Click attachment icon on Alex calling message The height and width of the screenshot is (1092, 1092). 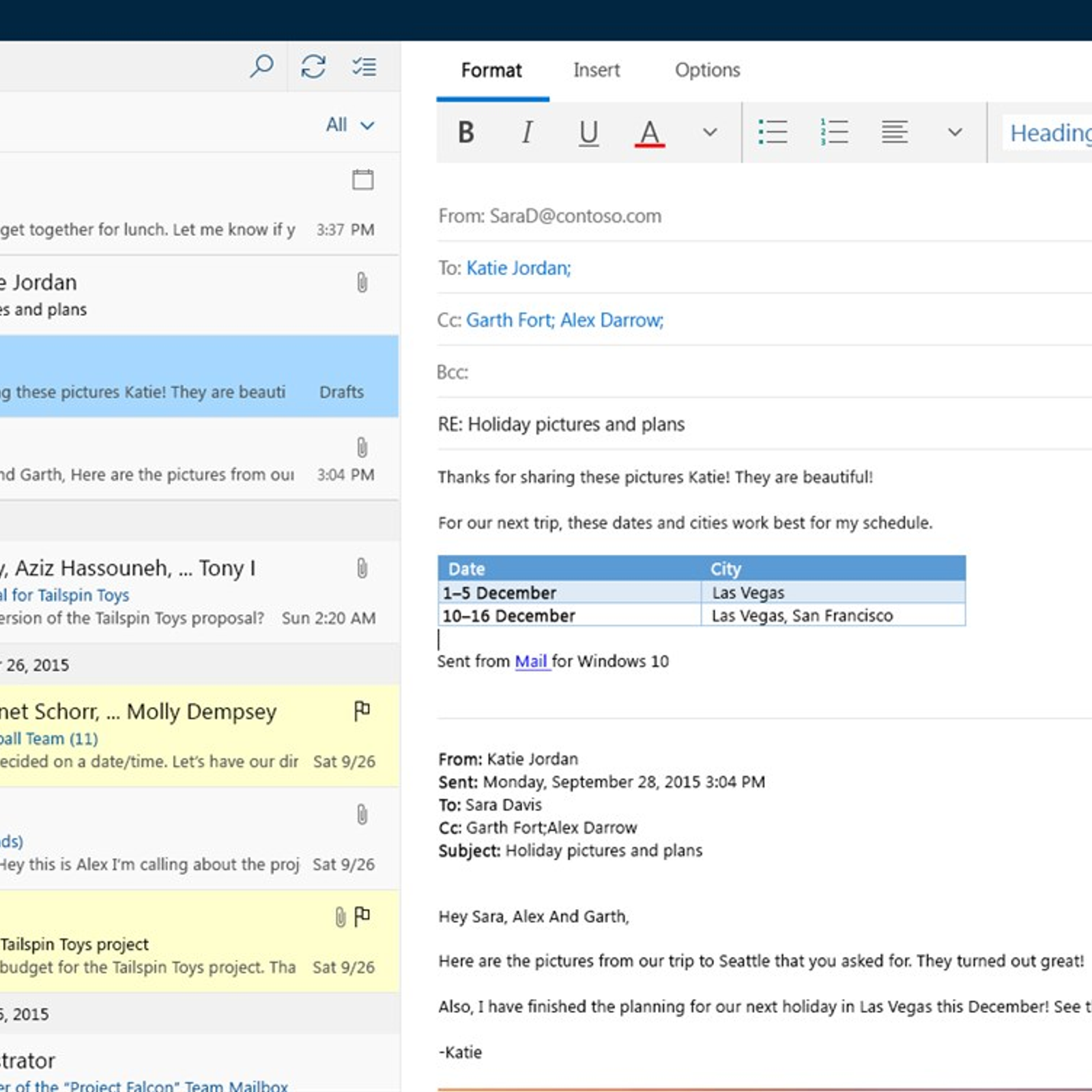(x=362, y=814)
